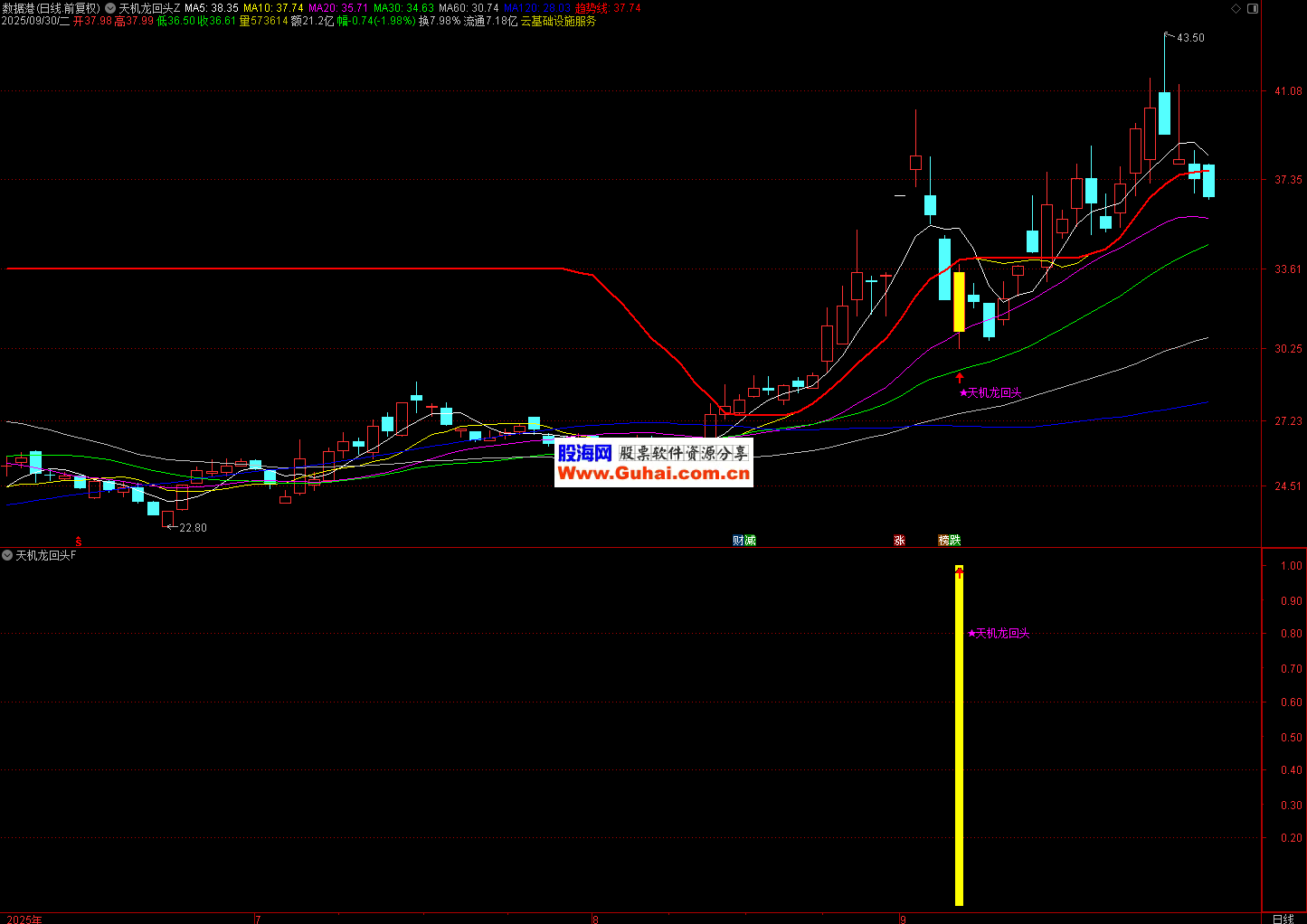Click the 财 info marker

click(x=738, y=541)
